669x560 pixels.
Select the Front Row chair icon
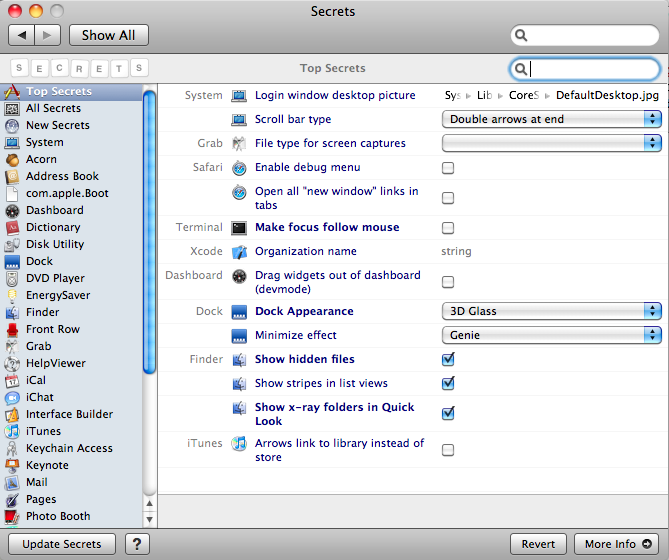(12, 330)
